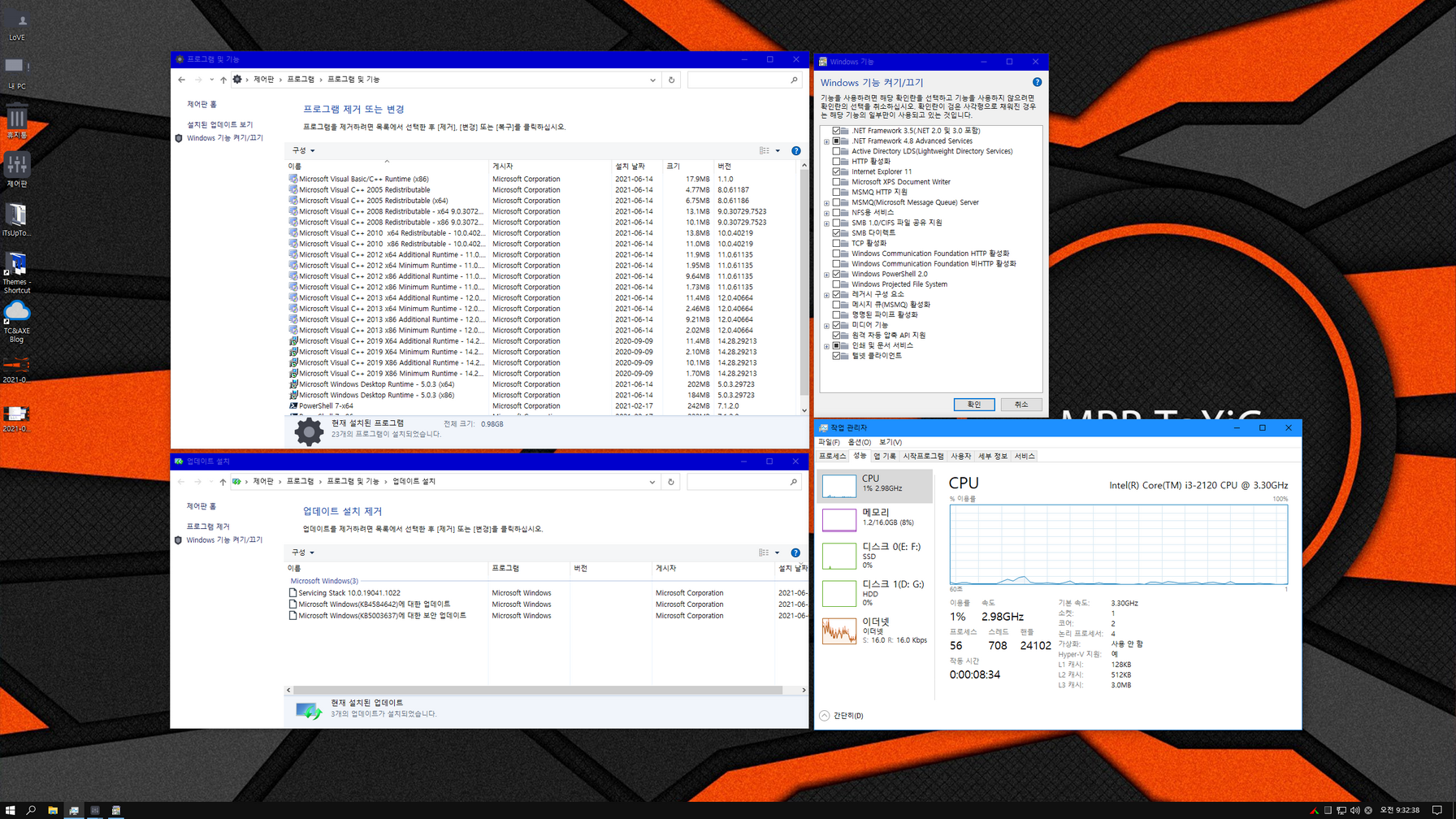Switch to 시작프로그램 tab
This screenshot has height=819, width=1456.
point(924,457)
